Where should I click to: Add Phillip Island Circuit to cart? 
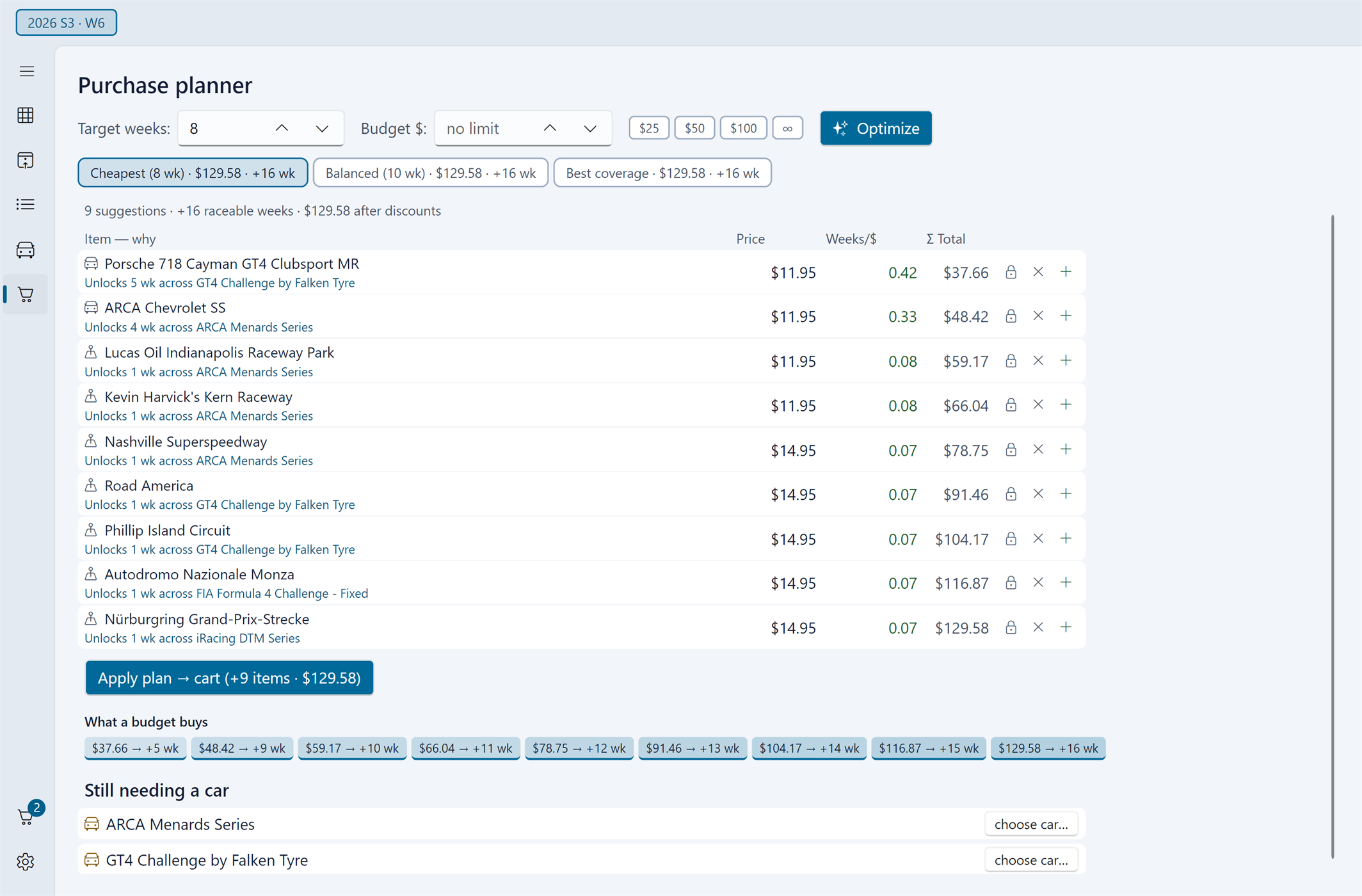coord(1066,539)
